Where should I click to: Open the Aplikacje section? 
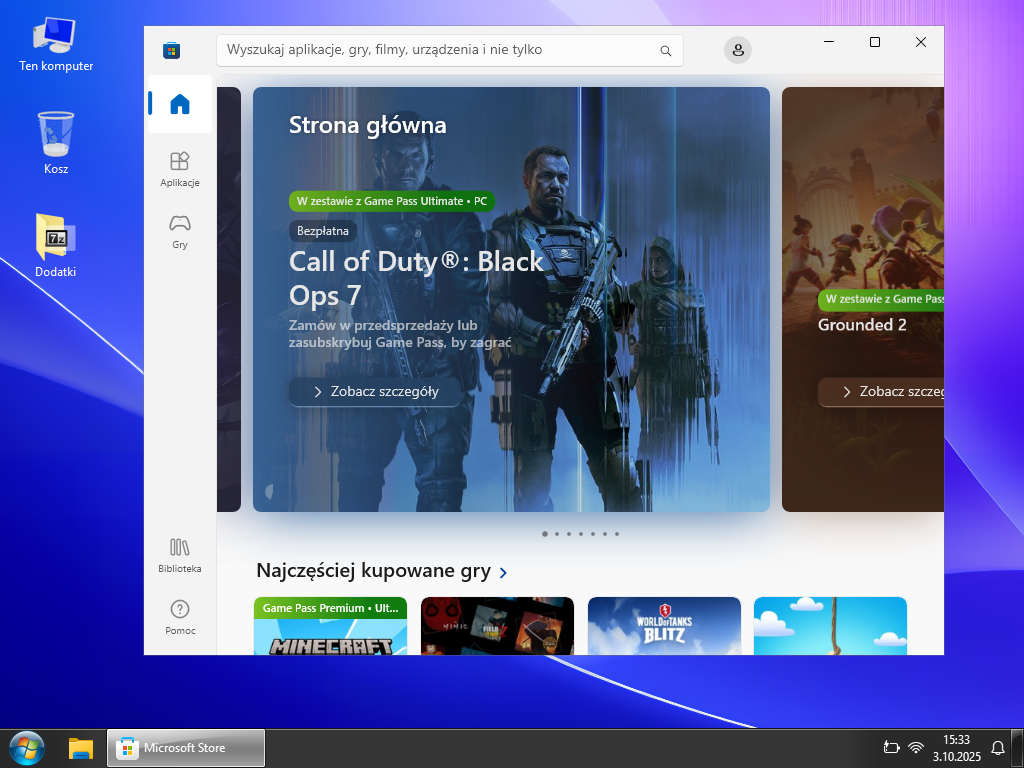pos(180,168)
